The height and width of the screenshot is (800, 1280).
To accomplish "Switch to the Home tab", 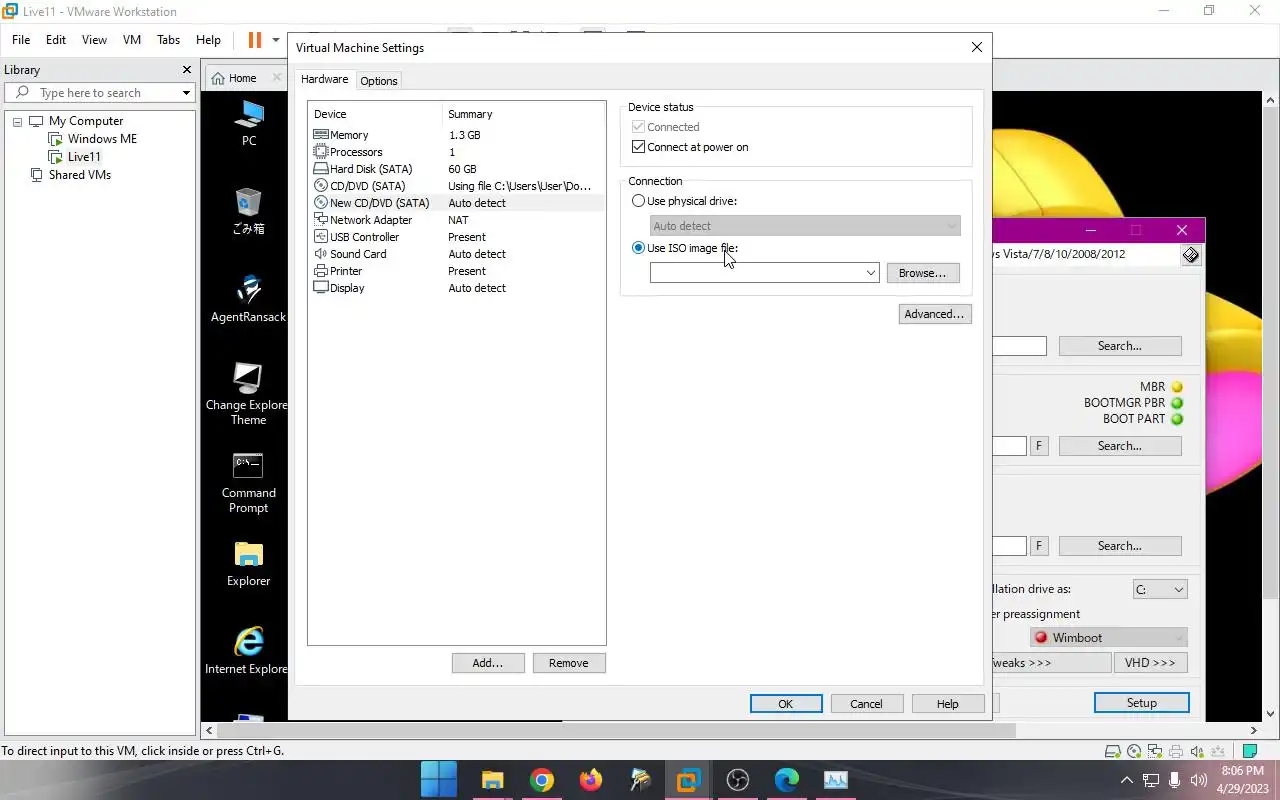I will (243, 78).
